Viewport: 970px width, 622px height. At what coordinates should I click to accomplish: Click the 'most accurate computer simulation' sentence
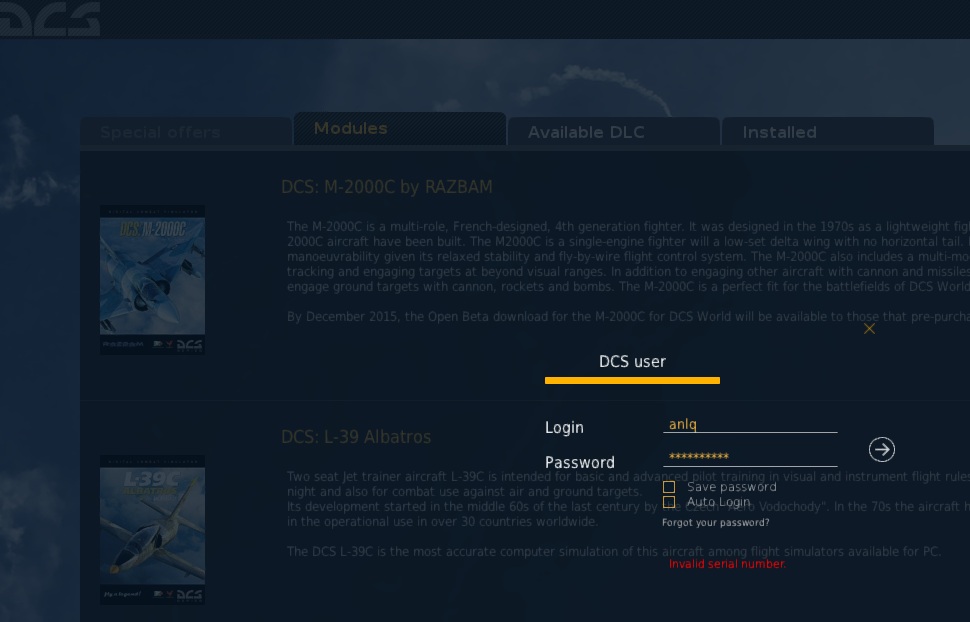(614, 551)
